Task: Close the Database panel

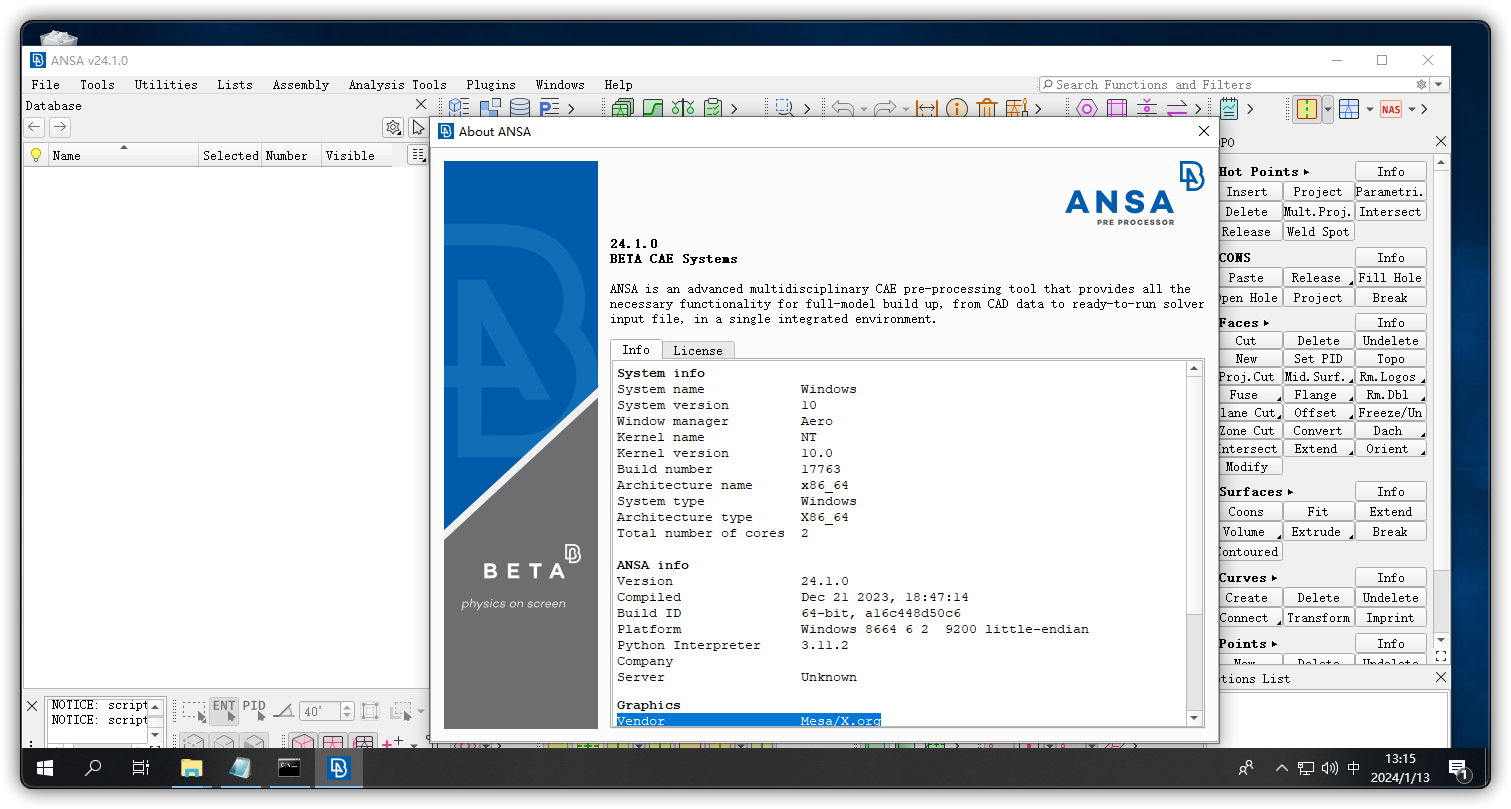Action: click(x=420, y=105)
